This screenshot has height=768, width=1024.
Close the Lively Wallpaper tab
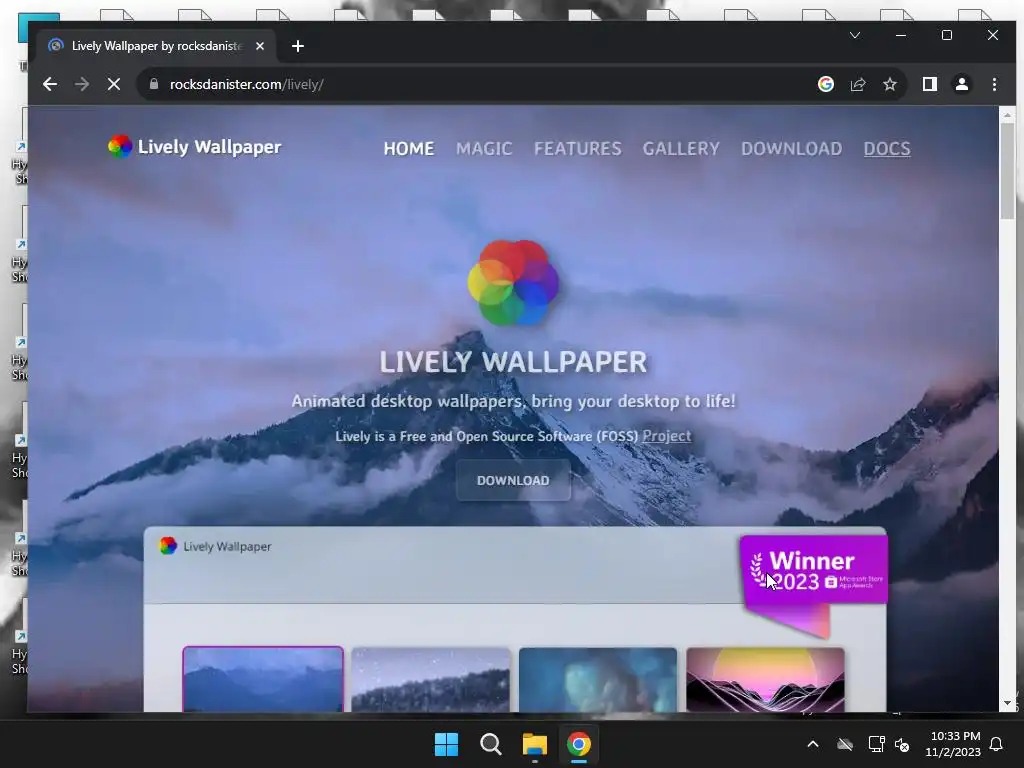[x=260, y=46]
